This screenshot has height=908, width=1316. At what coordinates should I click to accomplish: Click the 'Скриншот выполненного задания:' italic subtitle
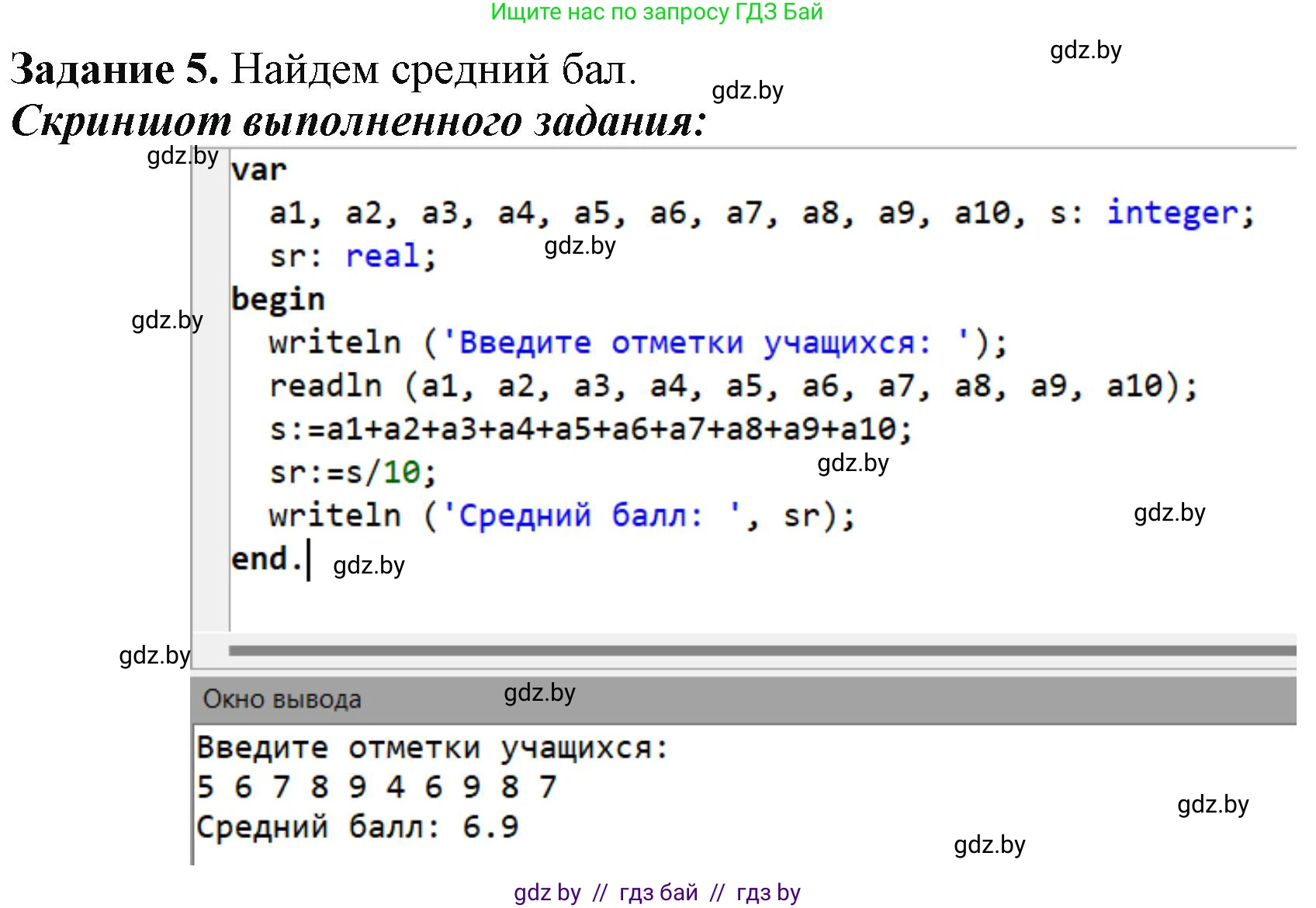coord(358,122)
